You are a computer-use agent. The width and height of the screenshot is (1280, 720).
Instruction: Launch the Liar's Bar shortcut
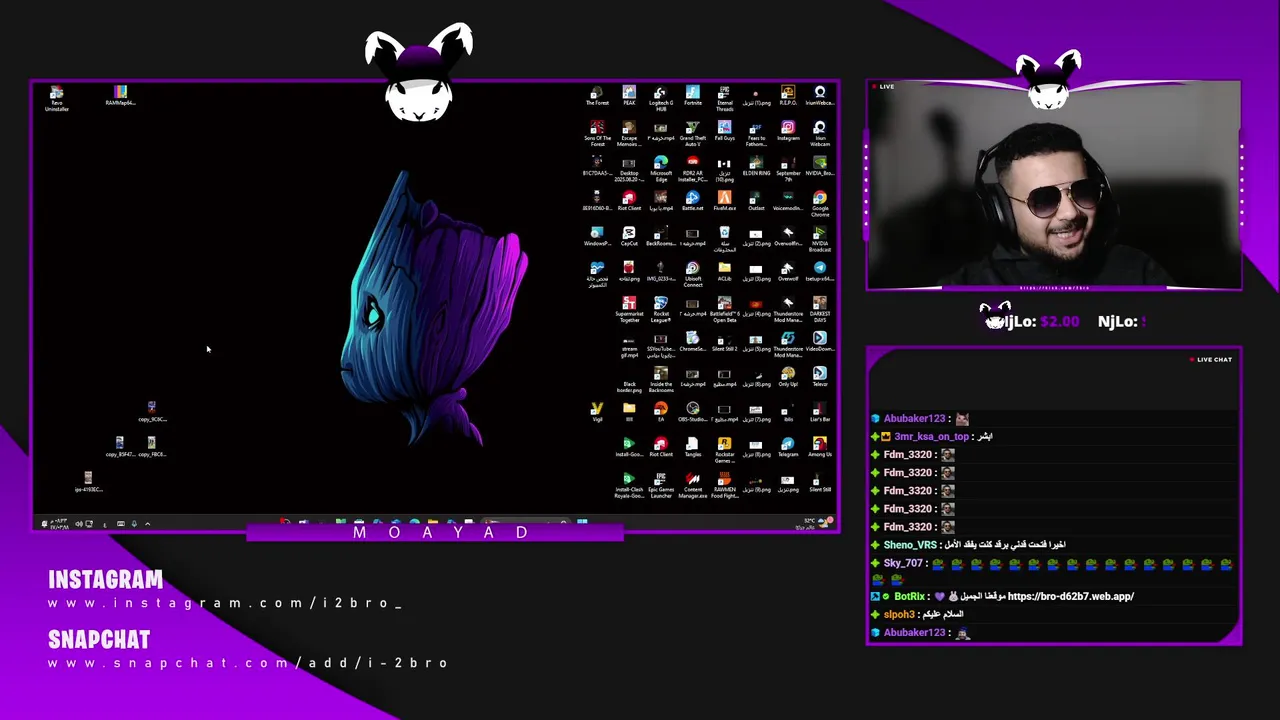(x=820, y=413)
